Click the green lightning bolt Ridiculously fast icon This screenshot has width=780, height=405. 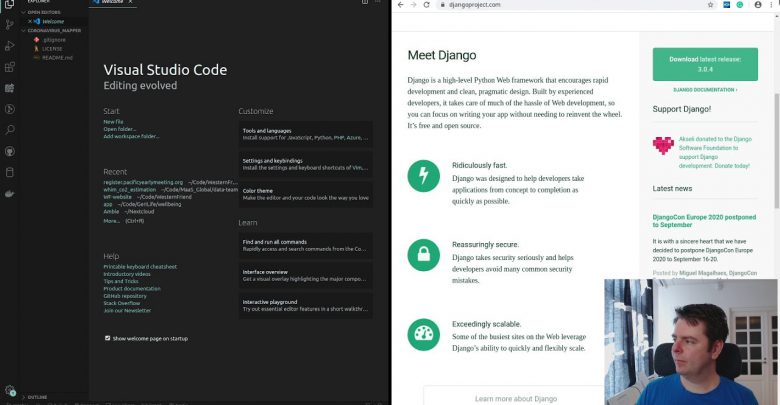(x=423, y=176)
